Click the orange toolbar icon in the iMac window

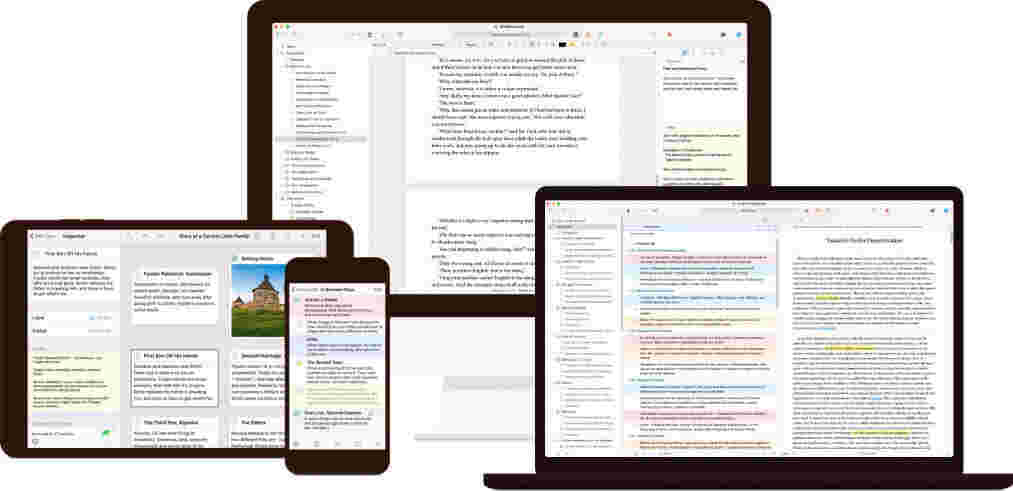[587, 34]
